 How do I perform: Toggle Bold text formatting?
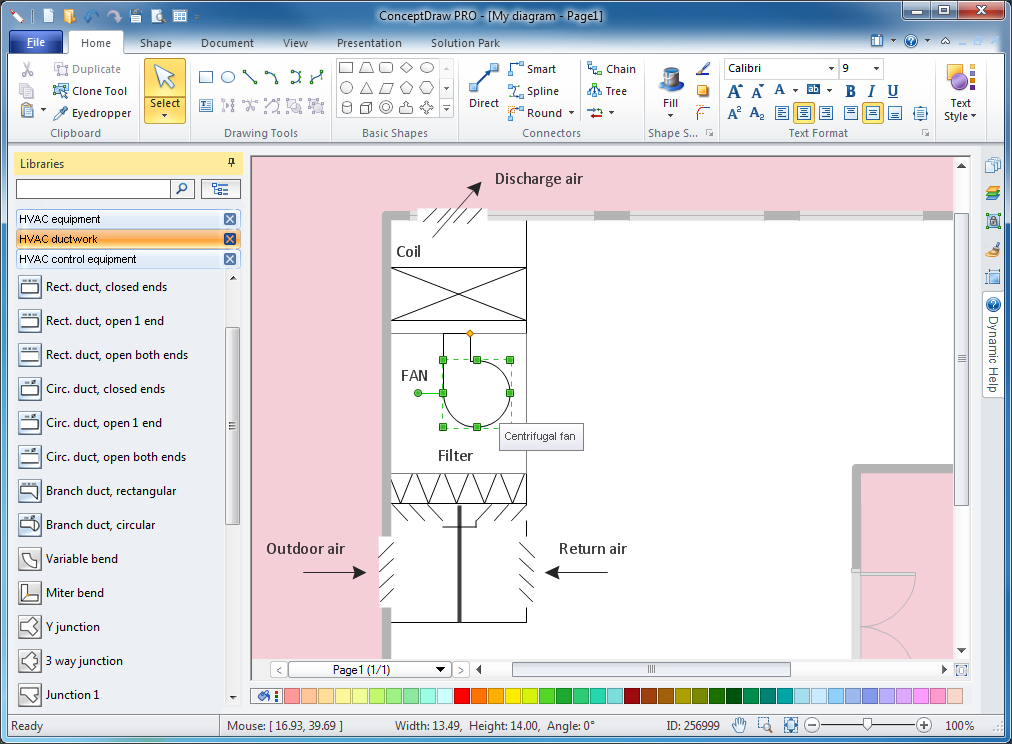click(850, 91)
